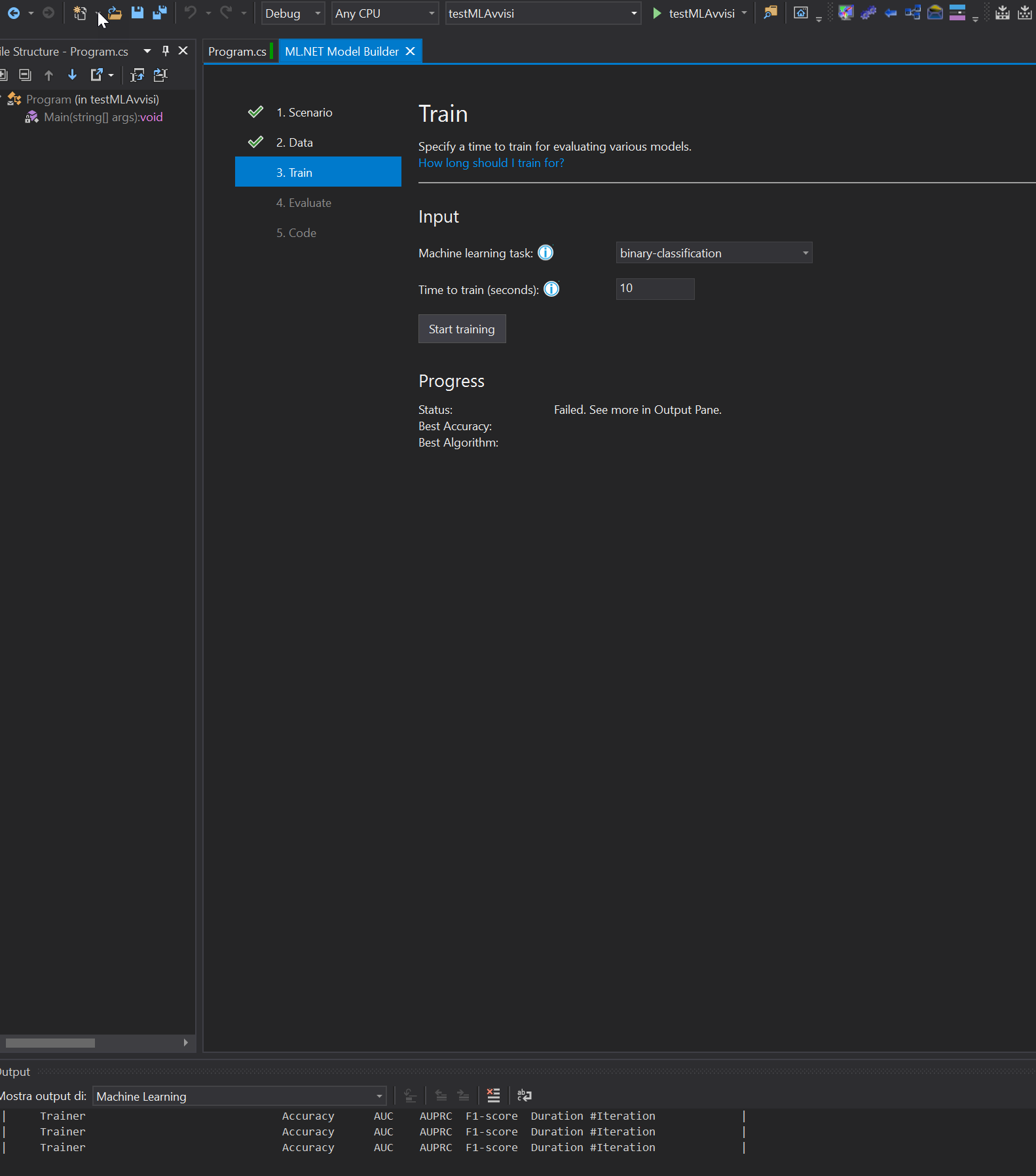Move down with the blue down arrow in File Structure
Screen dimensions: 1036x1176
pyautogui.click(x=72, y=75)
